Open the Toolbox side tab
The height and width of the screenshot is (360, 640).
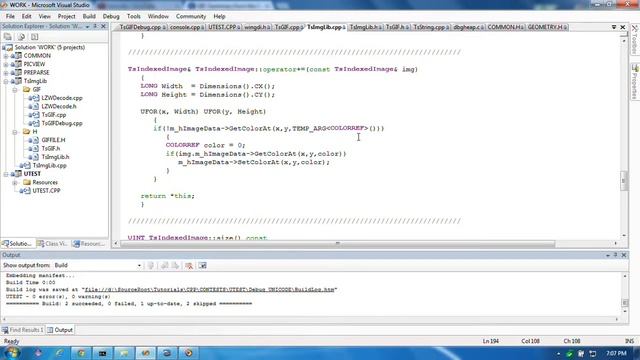635,40
